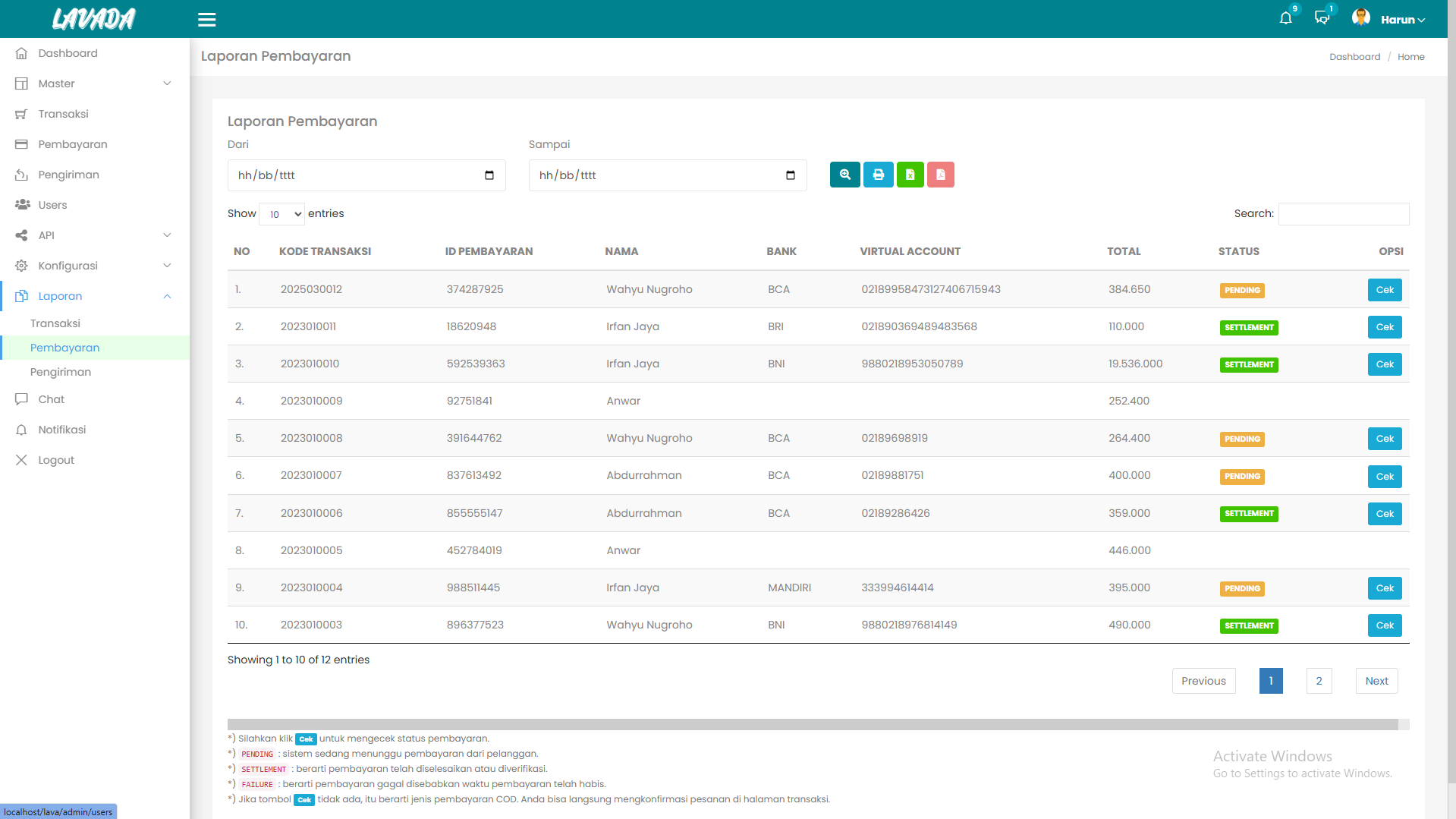Click the Harun user avatar

coord(1360,18)
